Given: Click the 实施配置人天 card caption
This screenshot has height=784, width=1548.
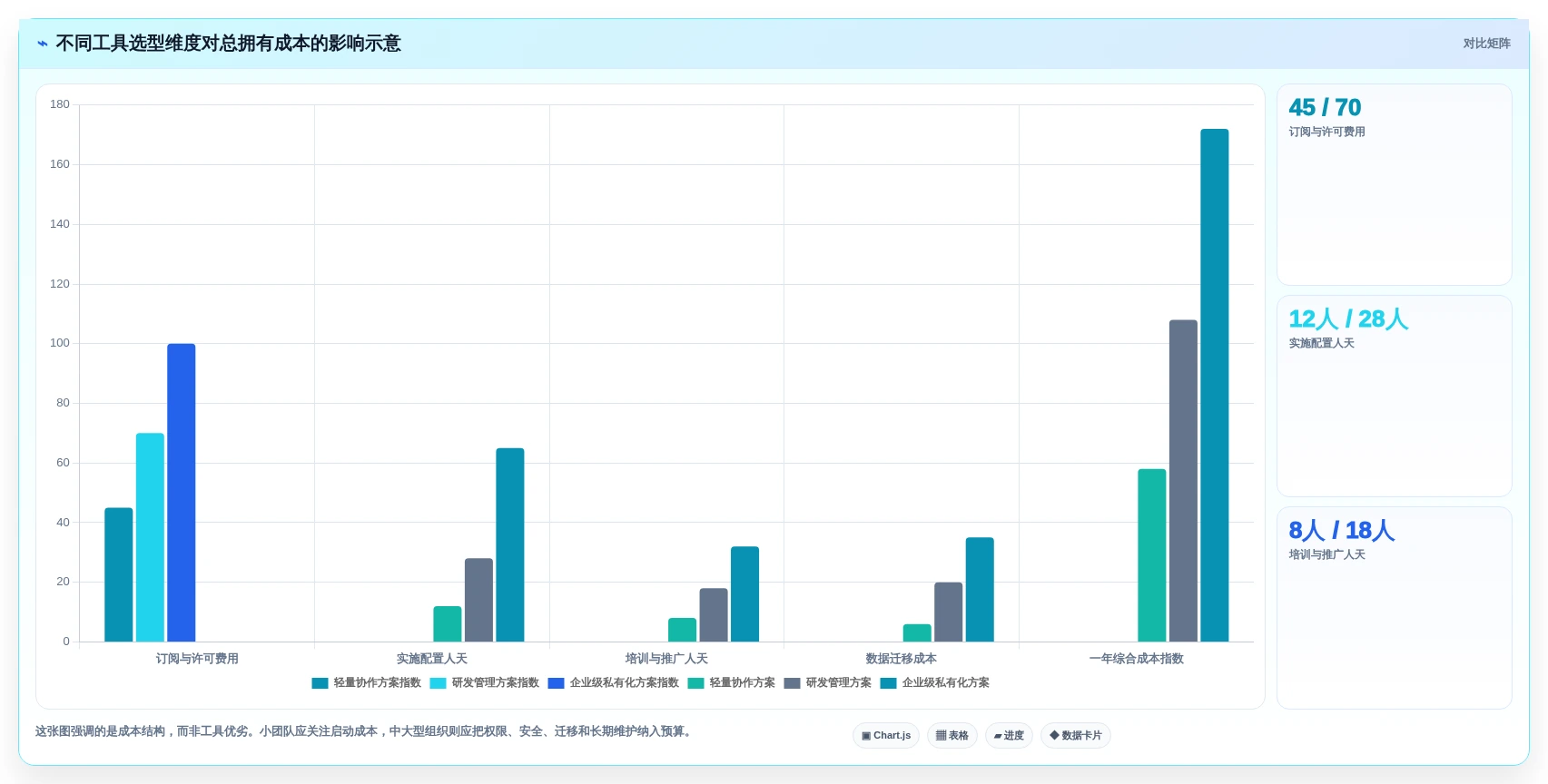Looking at the screenshot, I should click(1321, 344).
